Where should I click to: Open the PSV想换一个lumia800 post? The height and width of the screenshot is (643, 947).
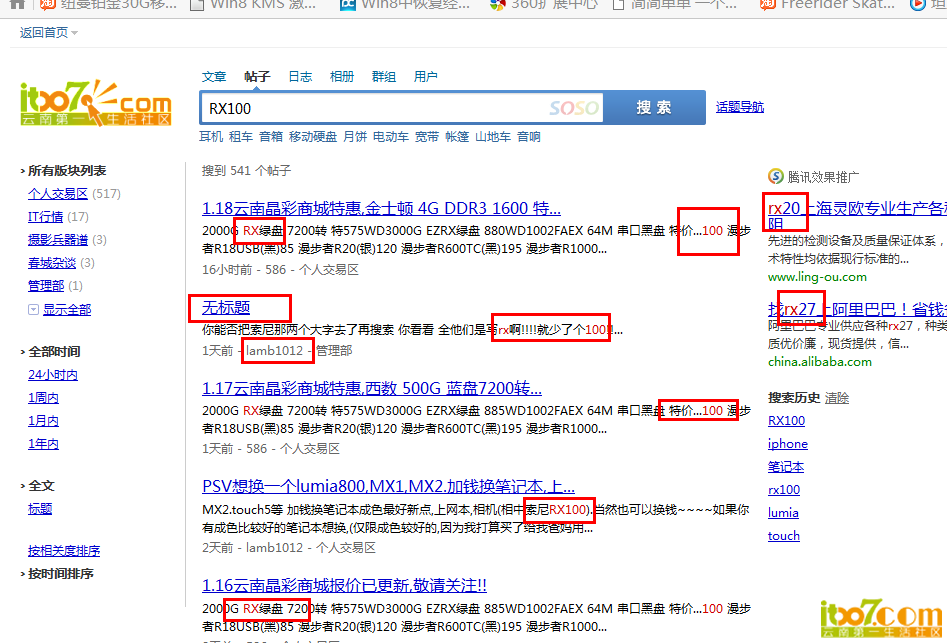[388, 487]
